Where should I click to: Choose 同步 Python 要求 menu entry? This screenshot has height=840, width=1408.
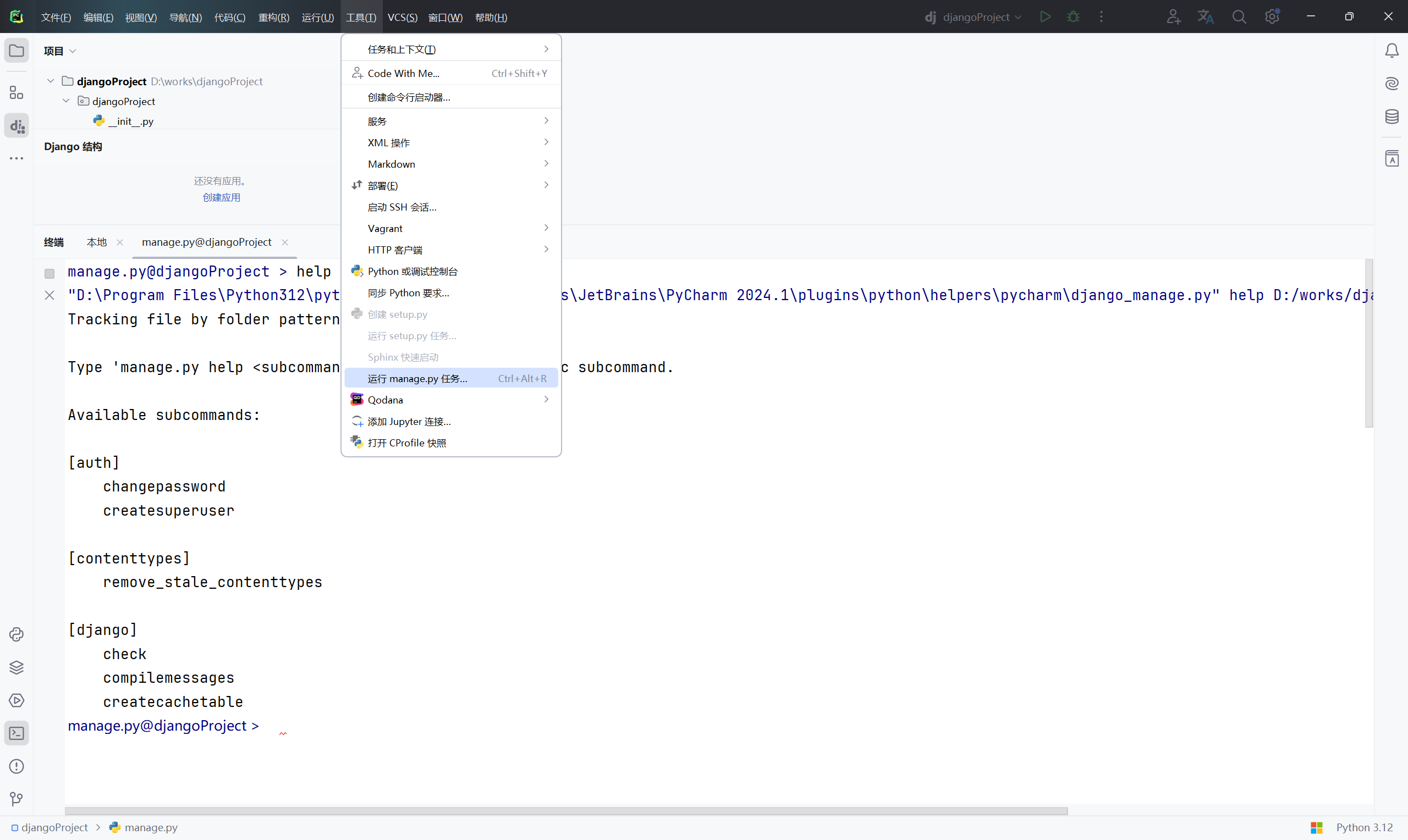click(x=450, y=293)
